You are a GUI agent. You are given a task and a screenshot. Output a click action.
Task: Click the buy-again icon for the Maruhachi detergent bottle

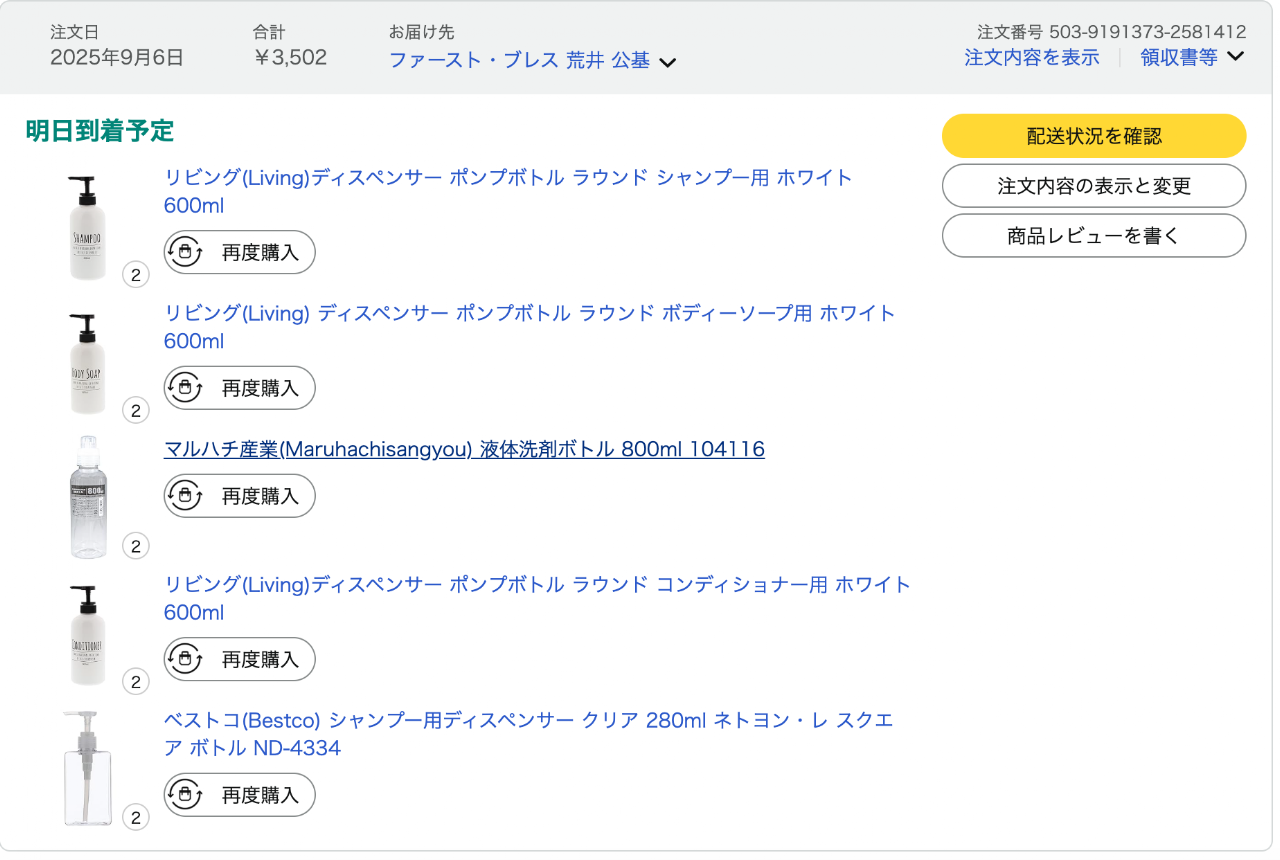(185, 496)
